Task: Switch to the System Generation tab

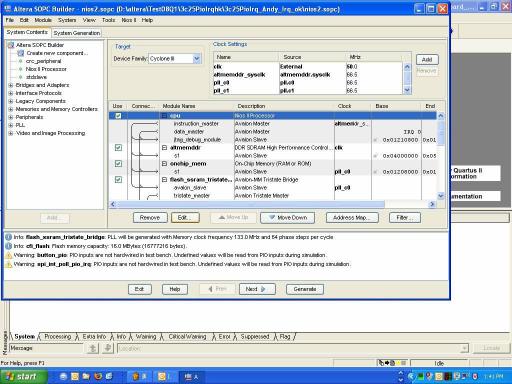Action: click(77, 33)
